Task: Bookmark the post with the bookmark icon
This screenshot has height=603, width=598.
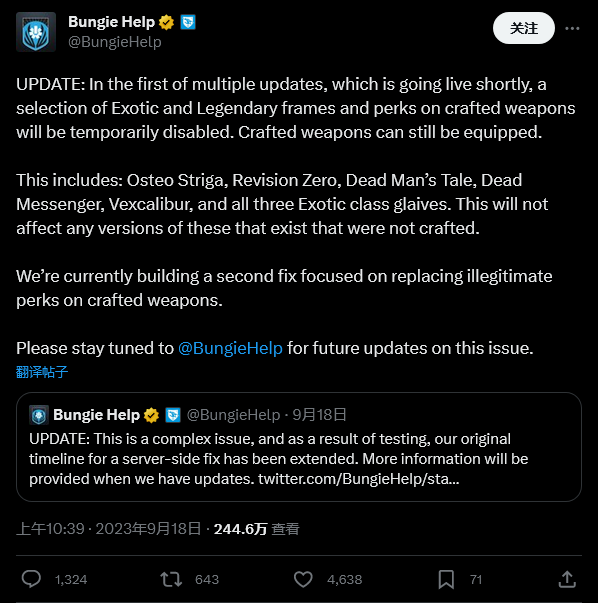Action: [446, 579]
